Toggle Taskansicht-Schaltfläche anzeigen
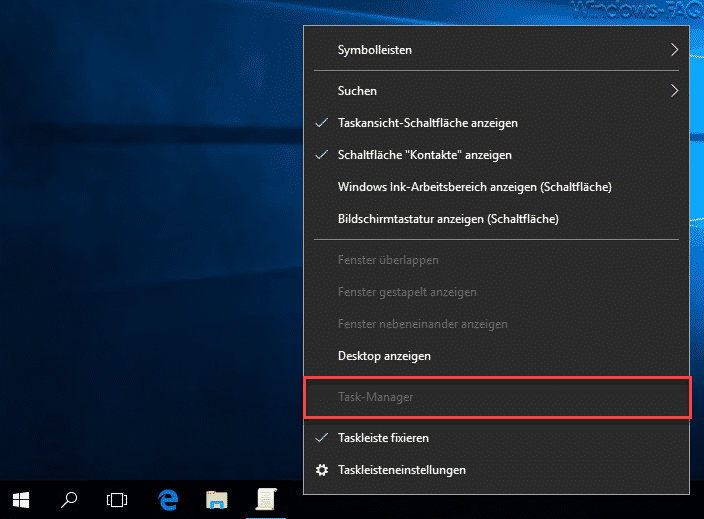Screen dimensions: 704x519 point(496,123)
